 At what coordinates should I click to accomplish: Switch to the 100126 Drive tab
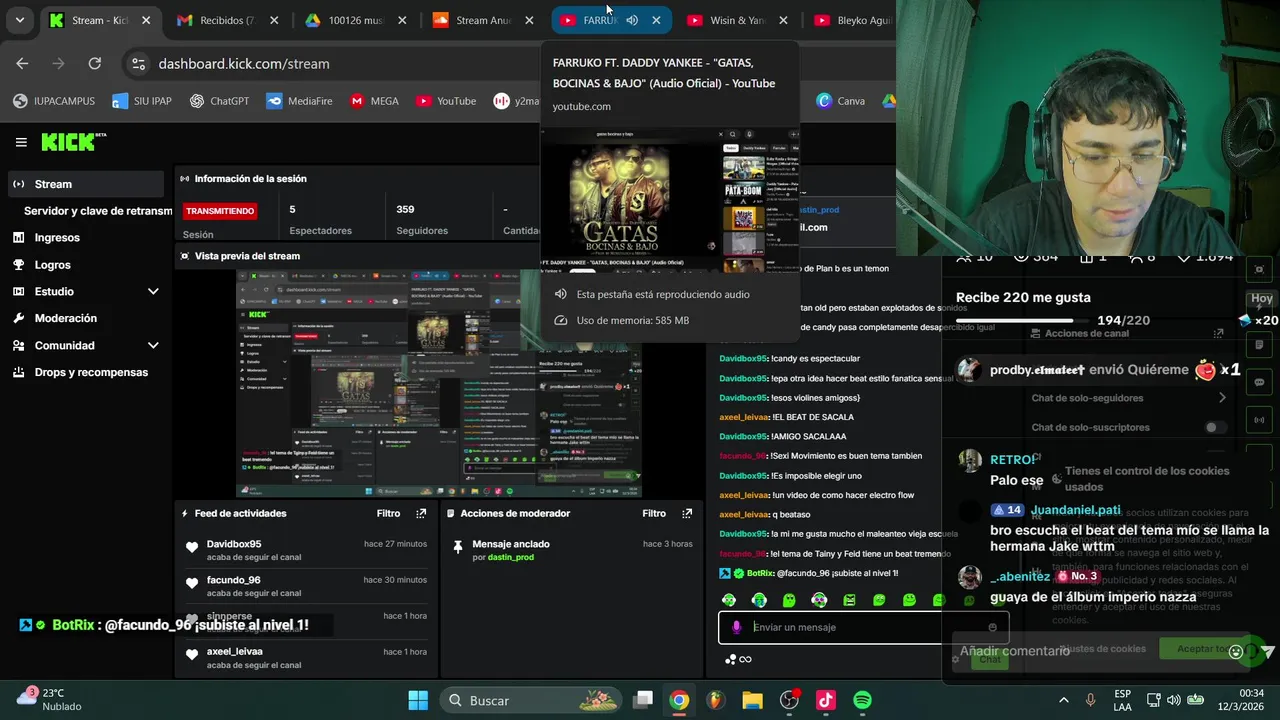(357, 20)
